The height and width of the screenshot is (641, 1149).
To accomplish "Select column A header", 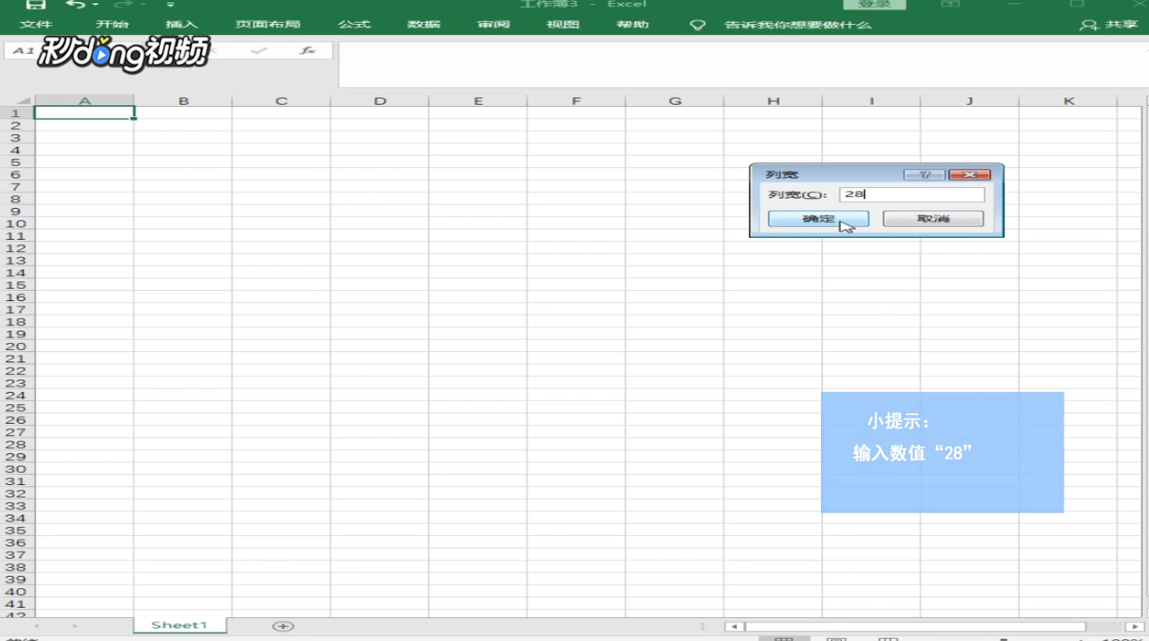I will click(84, 100).
